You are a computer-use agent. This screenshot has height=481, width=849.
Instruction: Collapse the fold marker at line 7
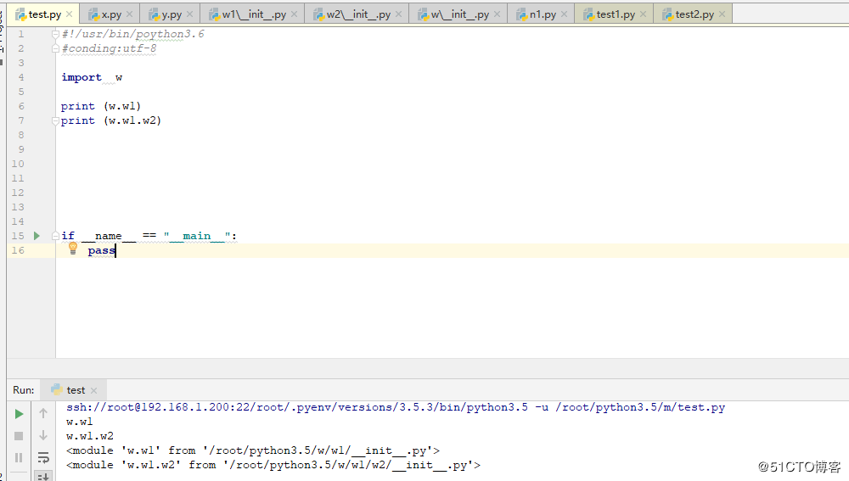57,121
